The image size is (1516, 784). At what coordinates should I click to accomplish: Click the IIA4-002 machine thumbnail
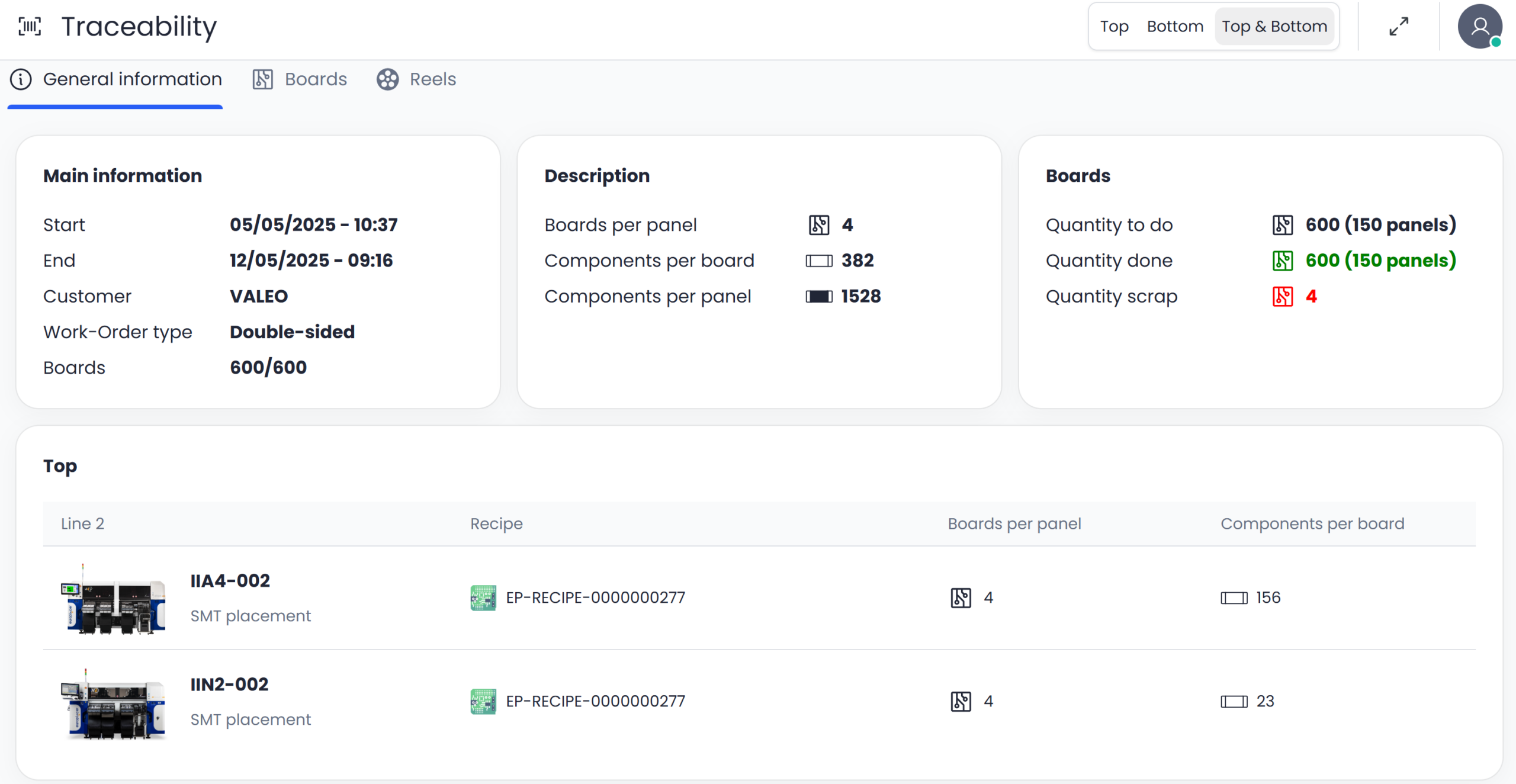click(114, 599)
